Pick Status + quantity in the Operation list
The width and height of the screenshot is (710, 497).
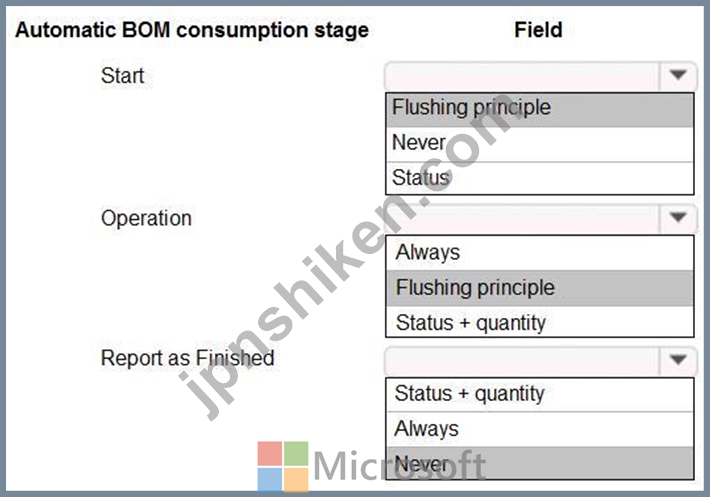click(540, 322)
